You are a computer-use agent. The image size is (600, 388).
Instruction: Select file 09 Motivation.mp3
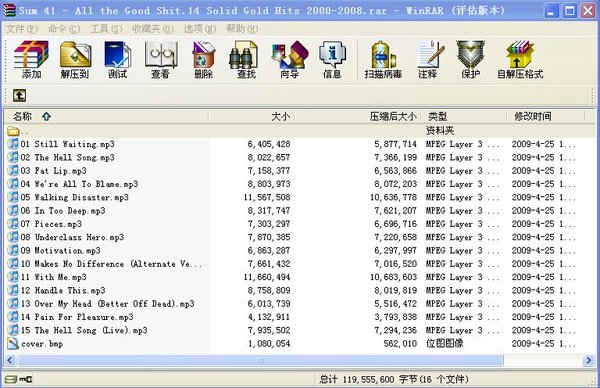pos(60,251)
